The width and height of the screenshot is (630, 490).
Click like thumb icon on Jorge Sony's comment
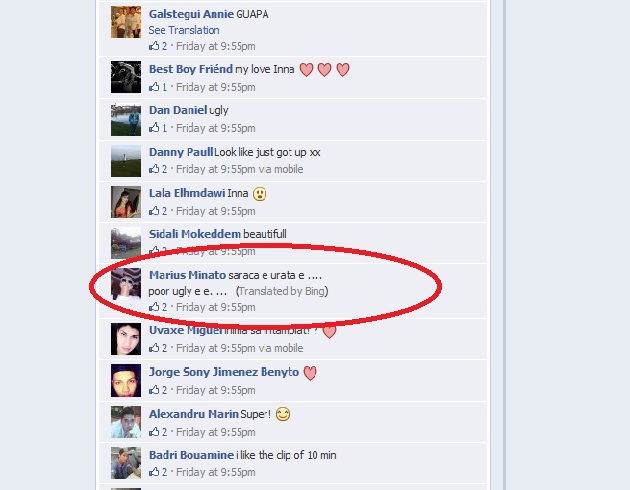click(x=154, y=390)
